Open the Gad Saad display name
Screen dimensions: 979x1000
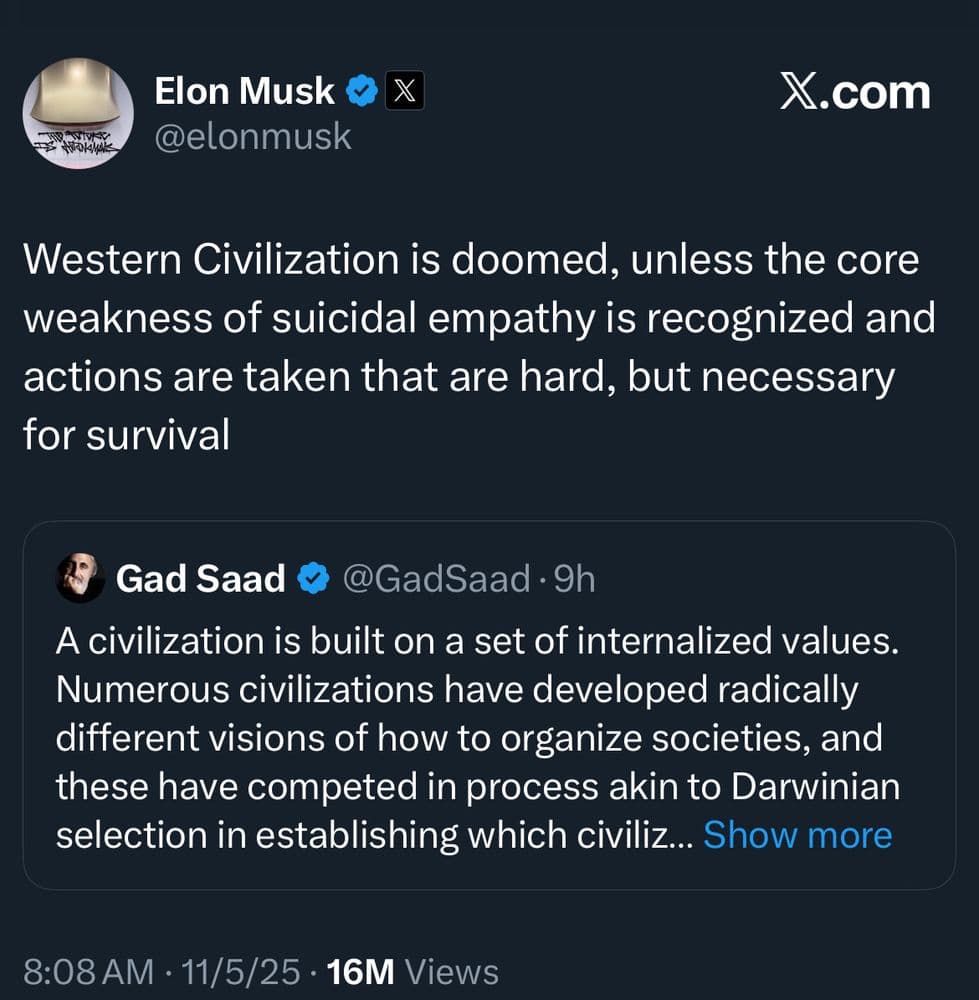pos(201,578)
